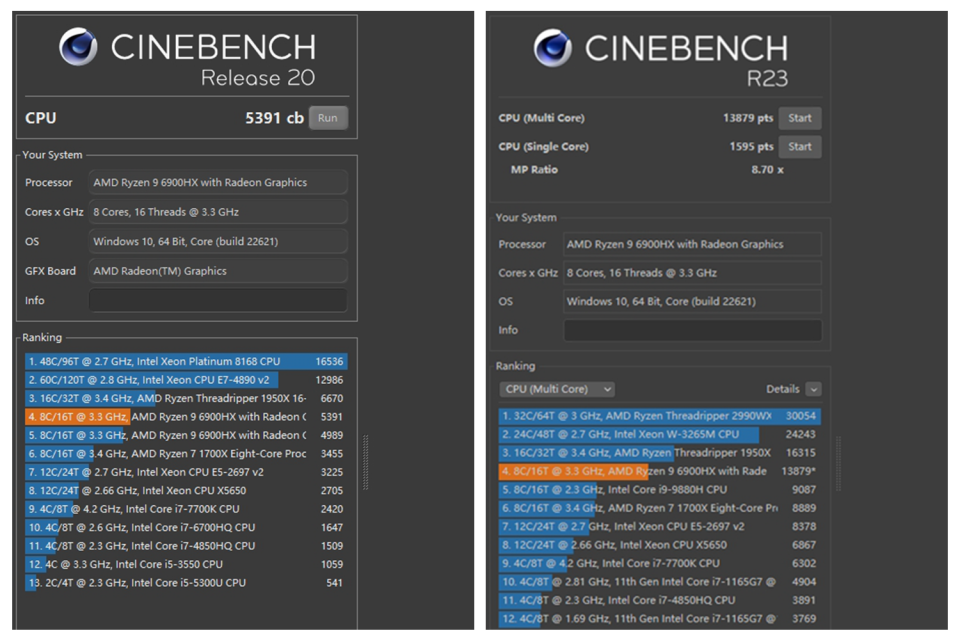
Task: Select R20 Processor field AMD Ryzen 9 6900HX
Action: tap(218, 183)
